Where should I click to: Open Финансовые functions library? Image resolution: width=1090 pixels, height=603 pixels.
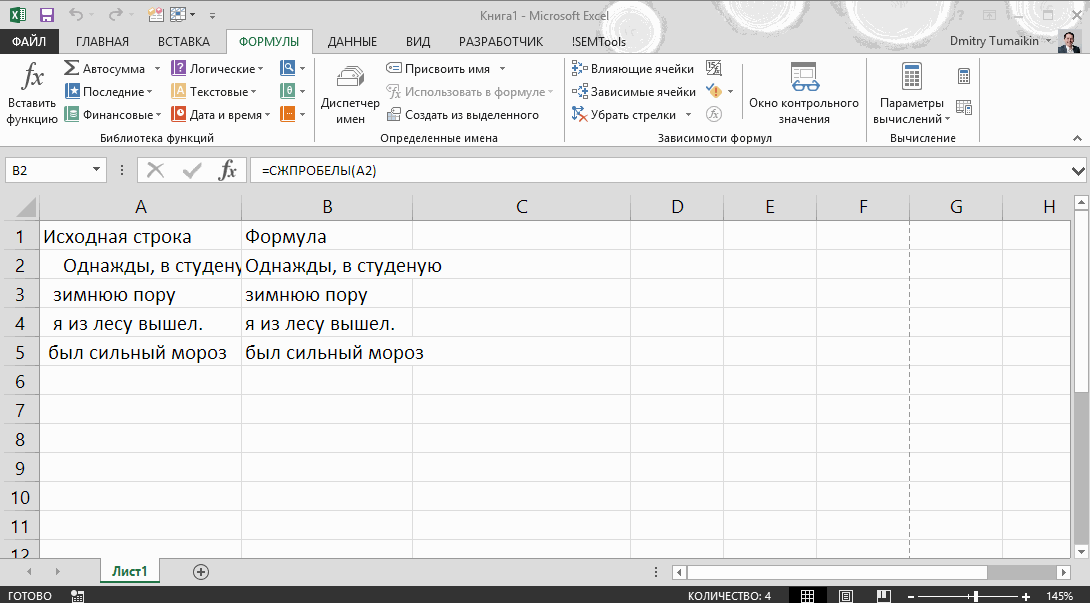tap(112, 115)
